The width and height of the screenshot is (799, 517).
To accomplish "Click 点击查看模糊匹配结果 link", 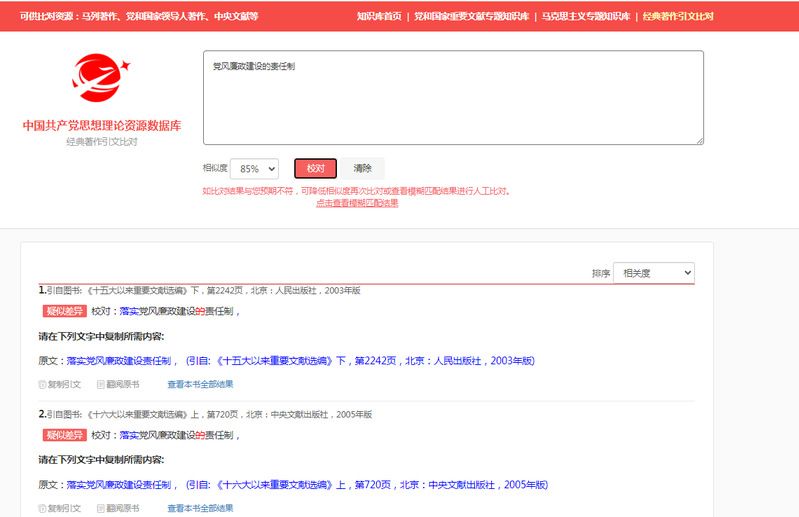I will pos(357,203).
